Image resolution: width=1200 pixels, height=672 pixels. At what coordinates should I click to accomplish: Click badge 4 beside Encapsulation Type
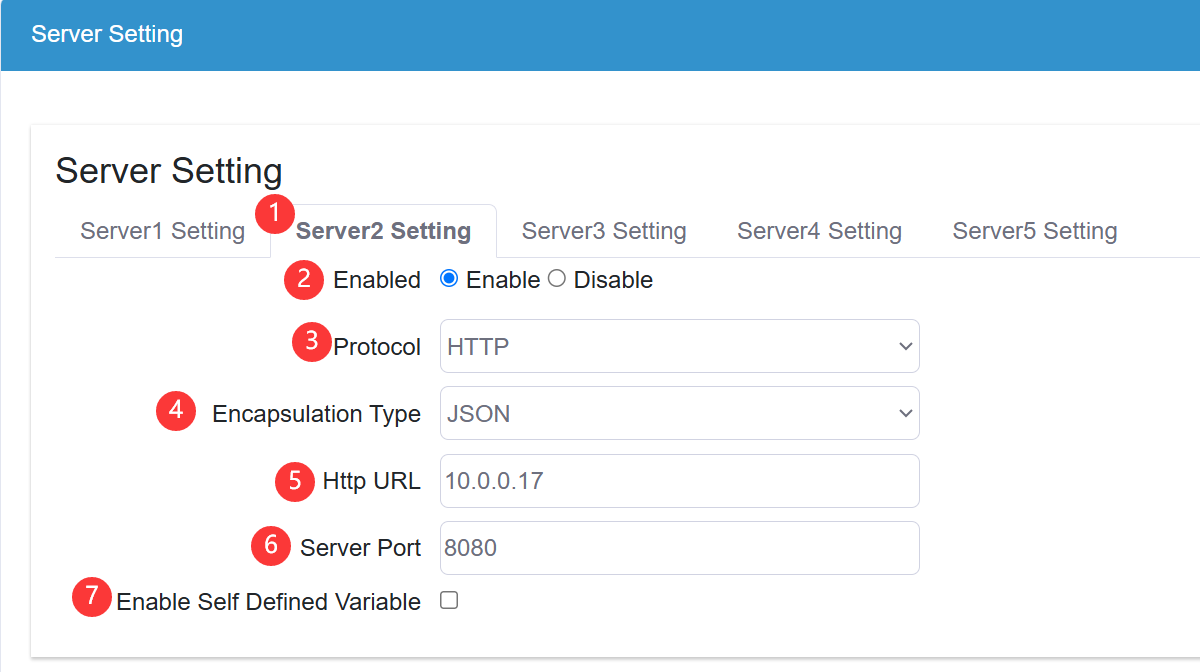coord(176,411)
